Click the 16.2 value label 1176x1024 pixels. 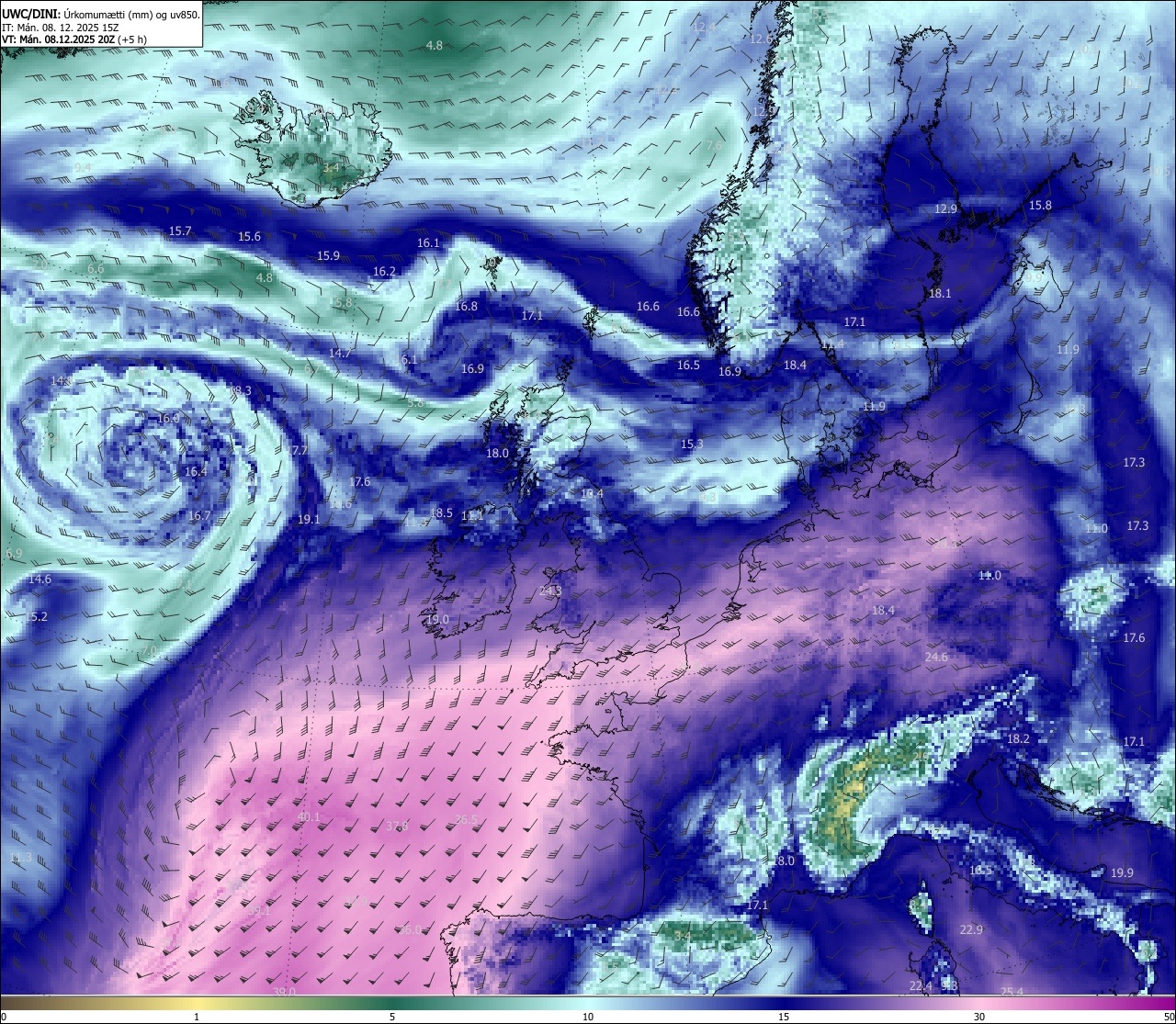click(384, 272)
